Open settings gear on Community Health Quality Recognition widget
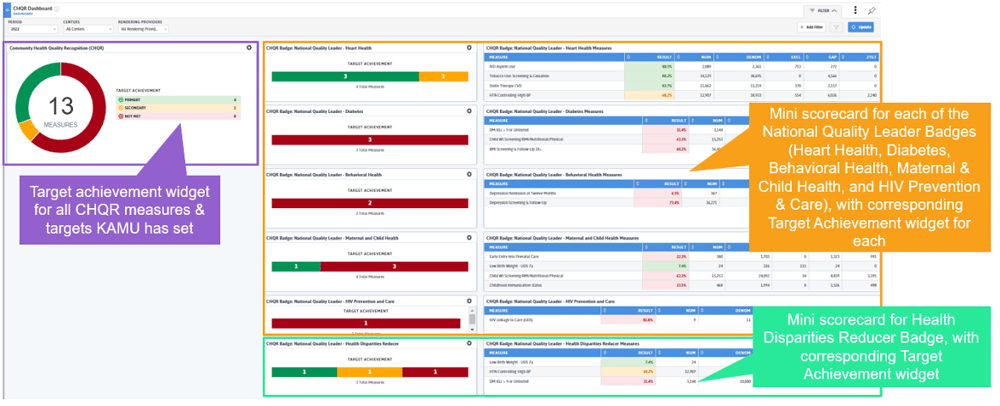This screenshot has height=406, width=1000. pos(249,47)
